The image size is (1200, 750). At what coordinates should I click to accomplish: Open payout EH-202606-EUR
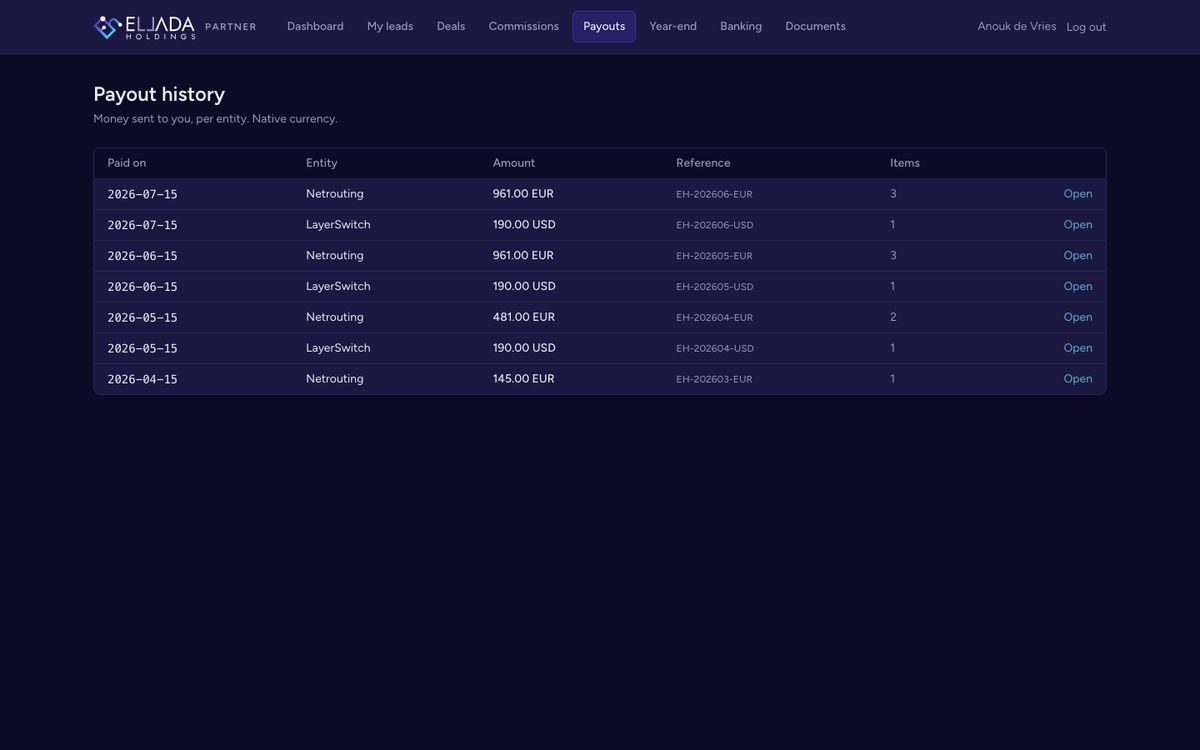[x=1078, y=194]
